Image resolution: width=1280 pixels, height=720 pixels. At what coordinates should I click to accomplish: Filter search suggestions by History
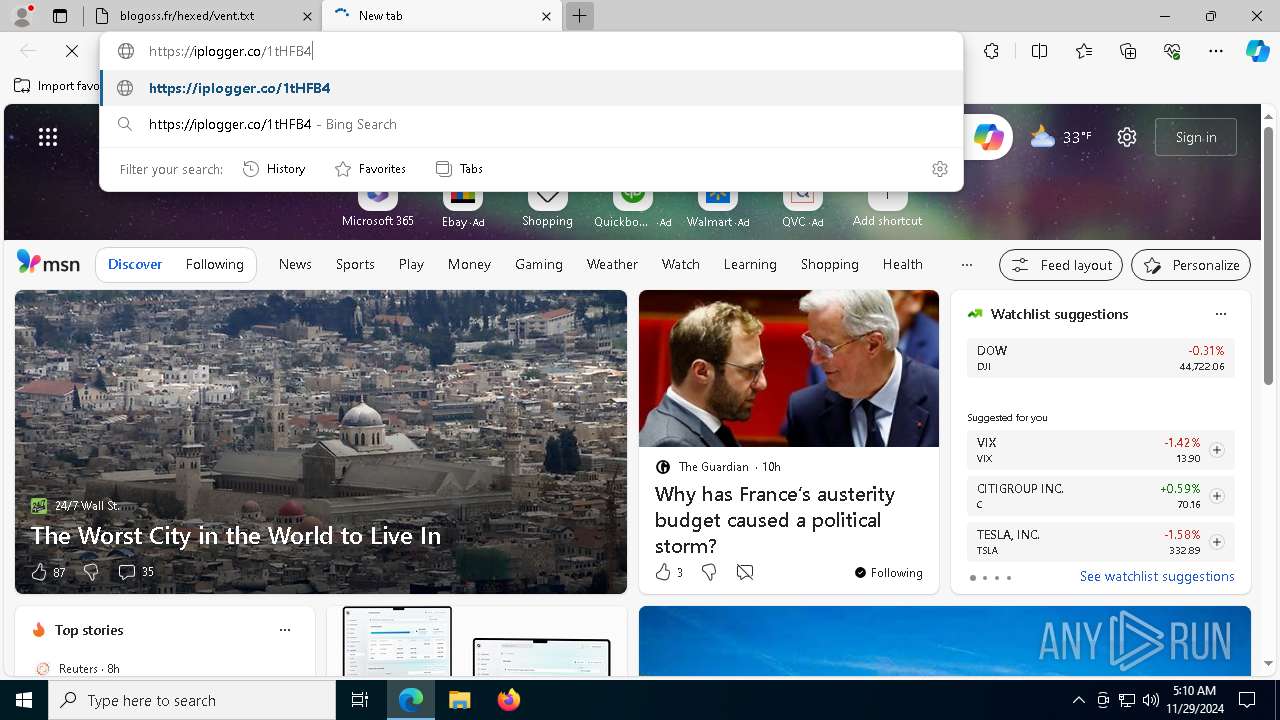point(274,169)
